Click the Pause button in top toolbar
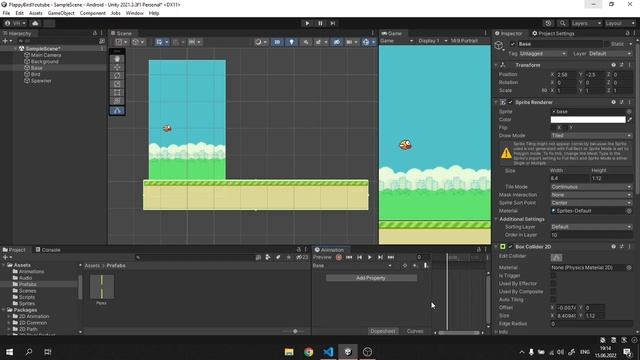 pos(320,23)
